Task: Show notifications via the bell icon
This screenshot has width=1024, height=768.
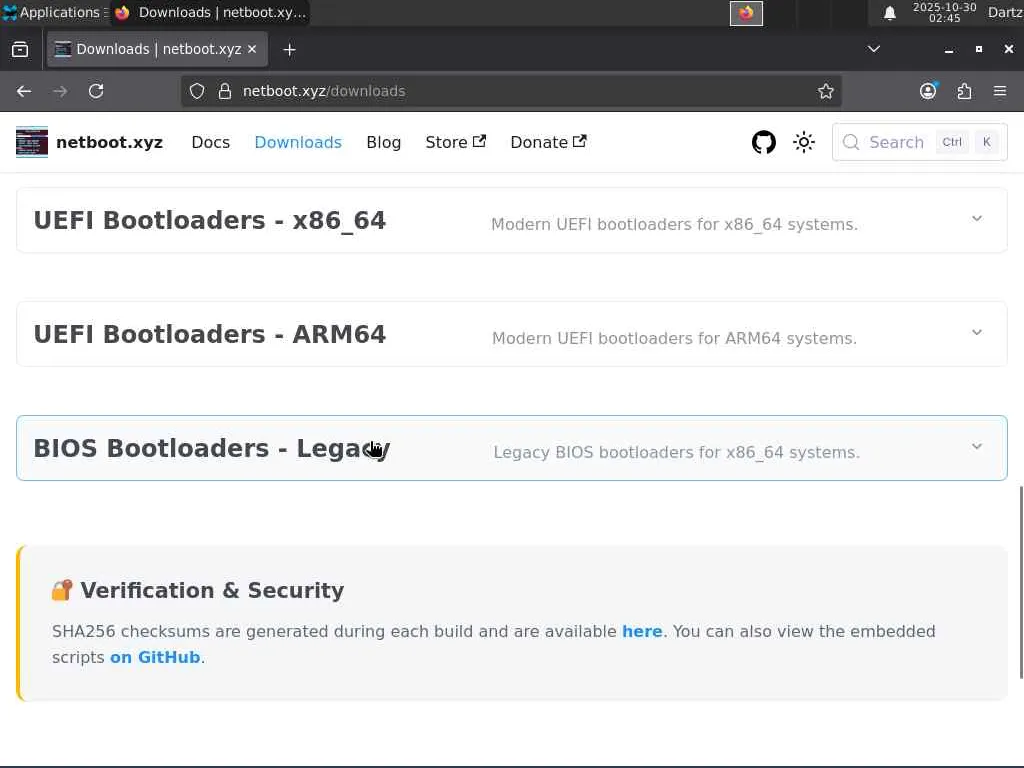Action: tap(890, 13)
